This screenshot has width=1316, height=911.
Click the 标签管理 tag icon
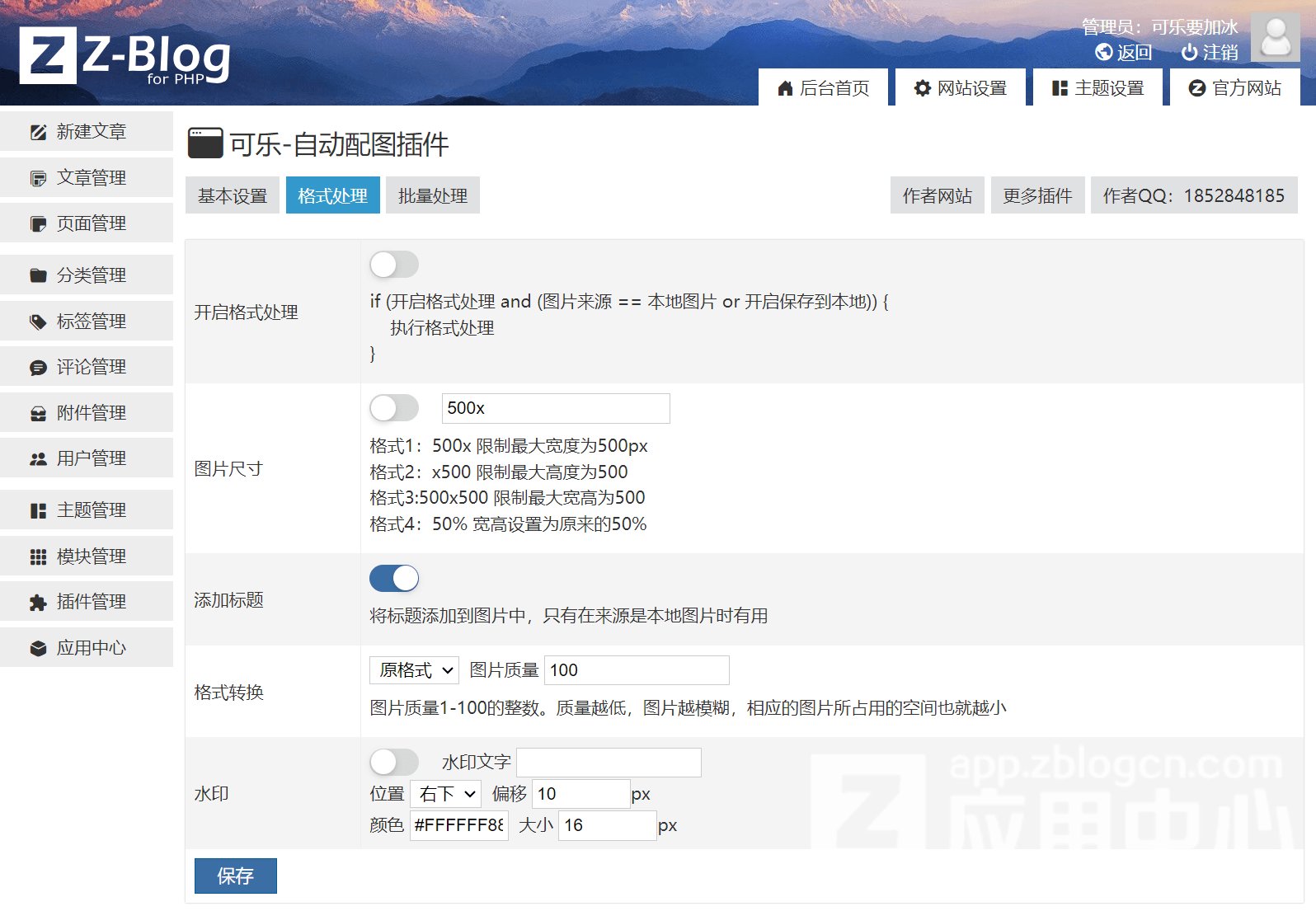pos(38,322)
